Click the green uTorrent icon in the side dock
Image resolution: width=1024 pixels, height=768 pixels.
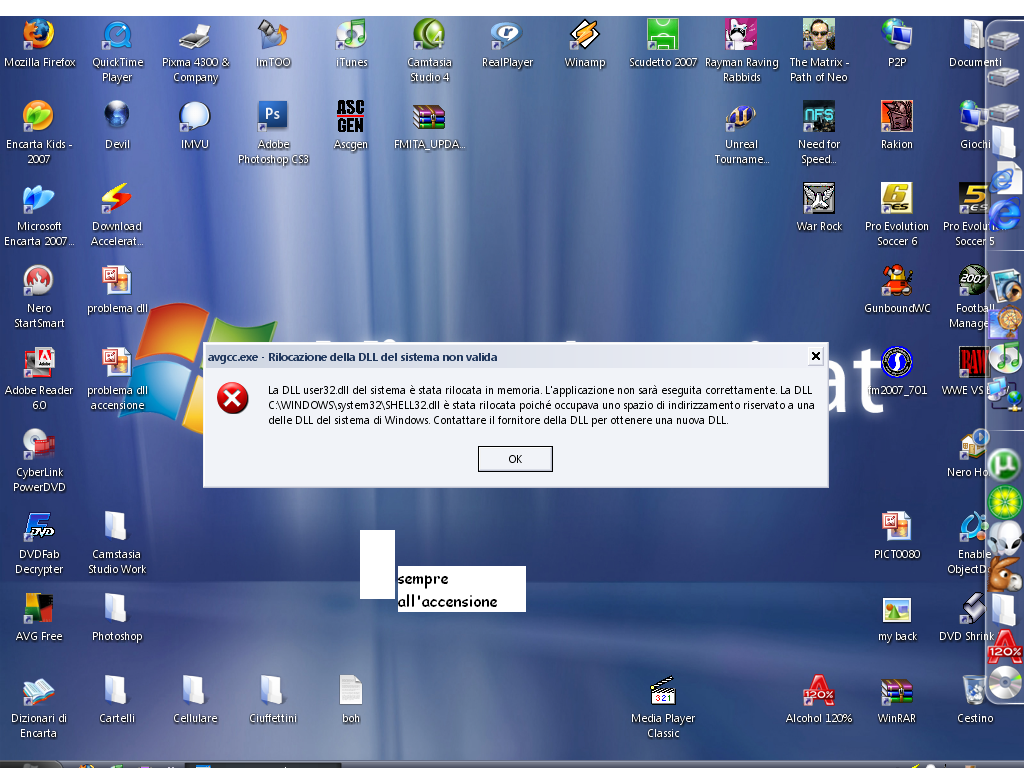tap(1003, 466)
